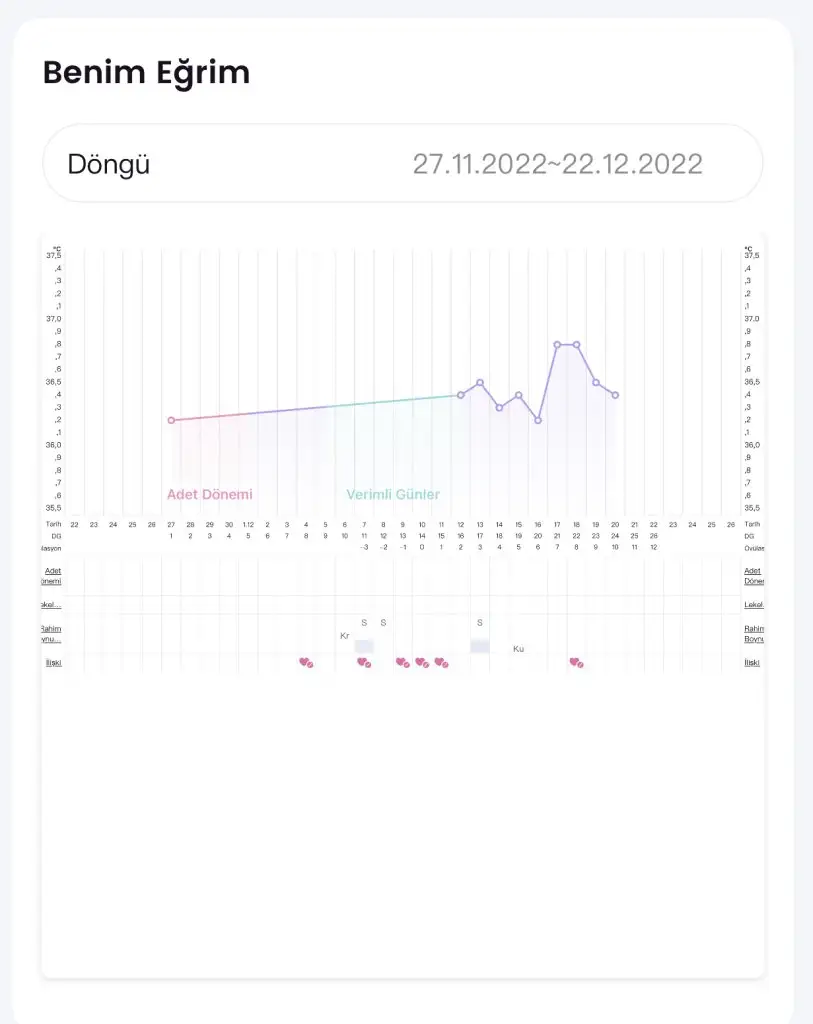Screen dimensions: 813x1024
Task: Click the Verimli Günler label on the chart
Action: tap(393, 494)
